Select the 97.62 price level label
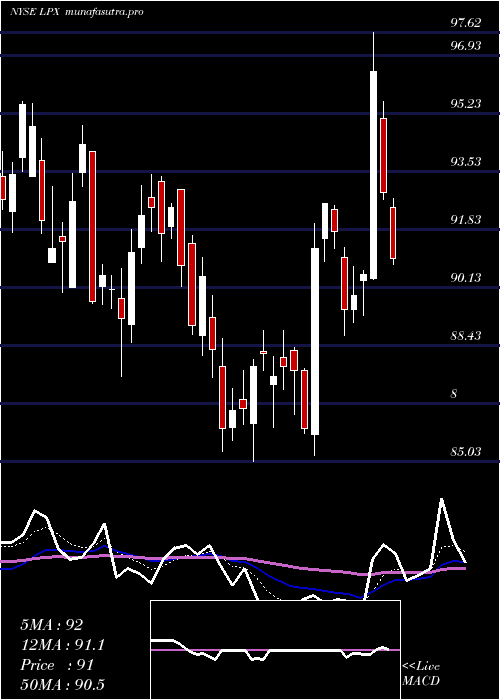Screen dimensions: 500x700 [x=466, y=23]
